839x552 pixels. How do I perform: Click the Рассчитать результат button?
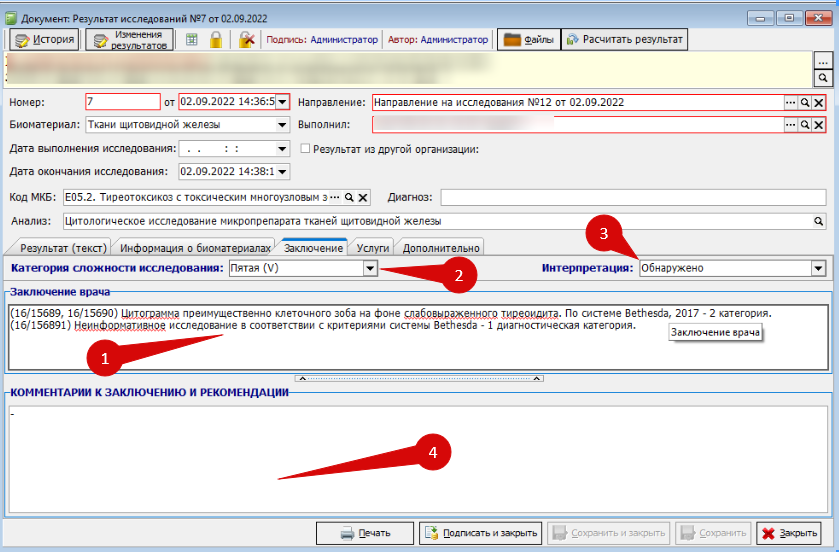[x=625, y=40]
